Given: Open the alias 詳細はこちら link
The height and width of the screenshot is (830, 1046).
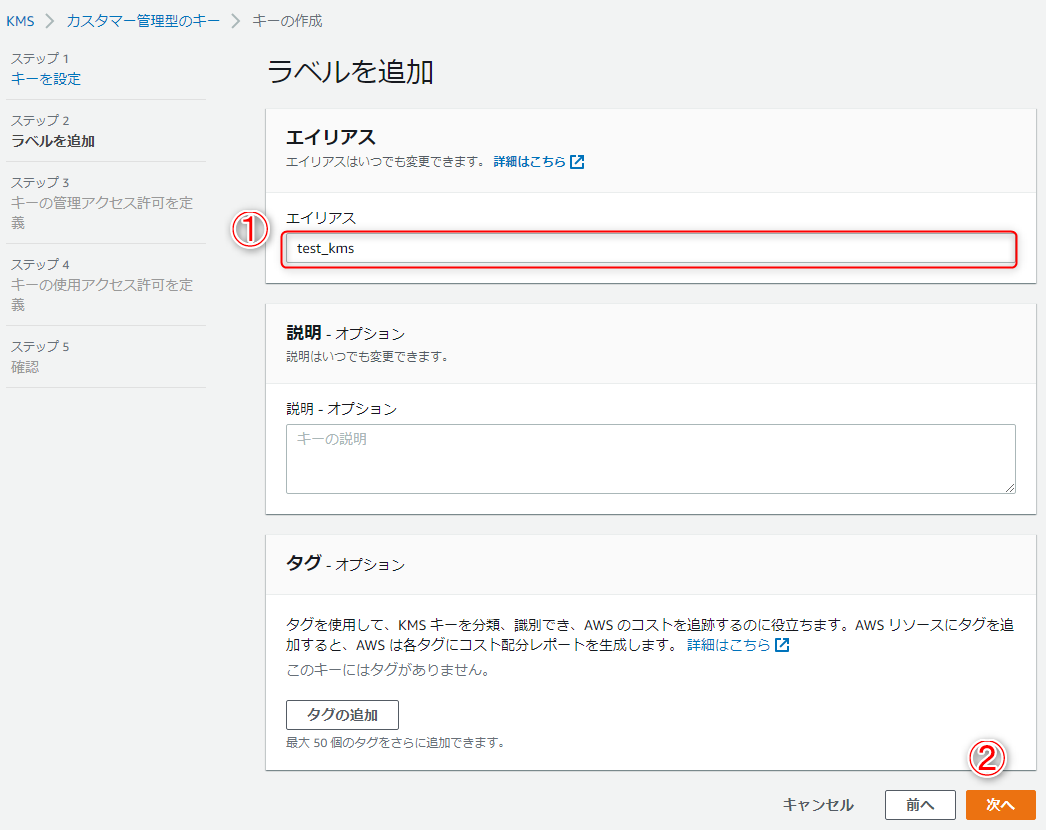Looking at the screenshot, I should pyautogui.click(x=530, y=161).
